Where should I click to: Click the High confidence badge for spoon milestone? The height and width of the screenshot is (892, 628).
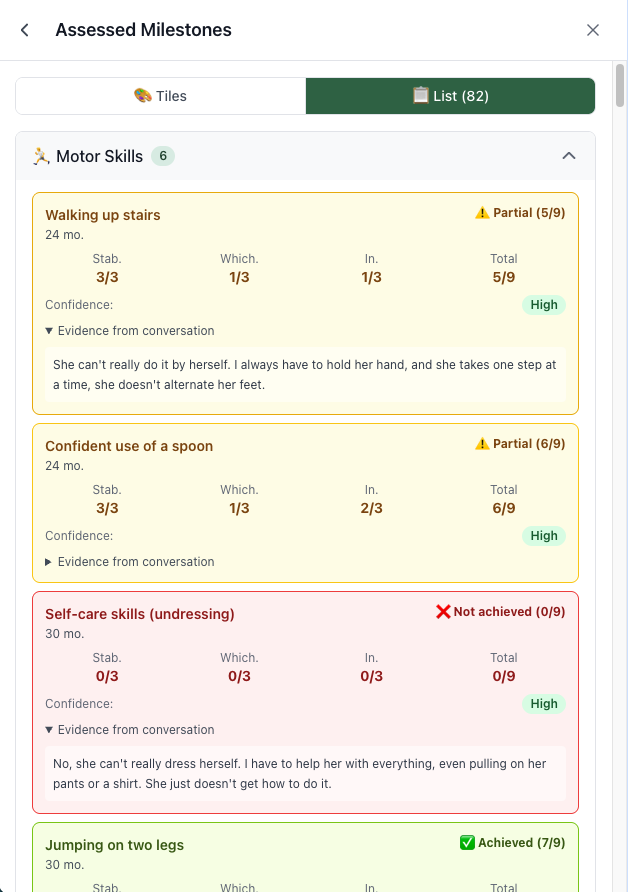pos(544,536)
